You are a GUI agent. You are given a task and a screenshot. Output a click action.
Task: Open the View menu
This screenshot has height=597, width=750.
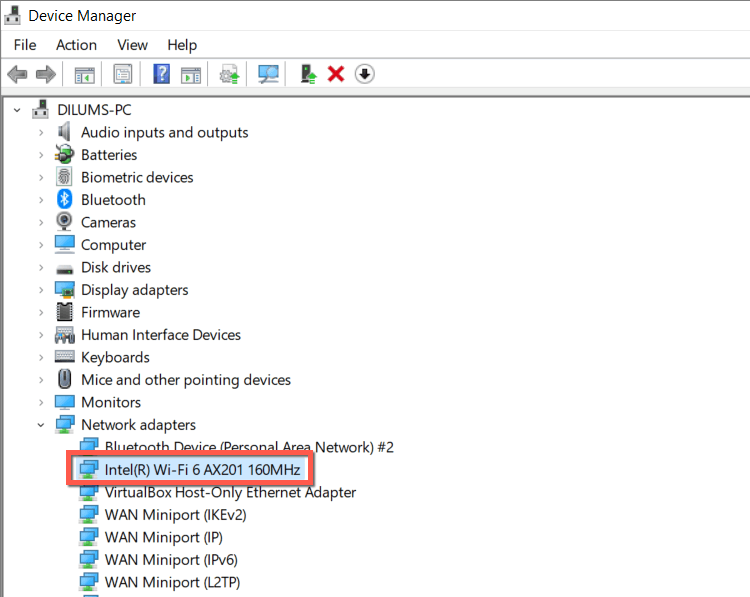pos(132,45)
